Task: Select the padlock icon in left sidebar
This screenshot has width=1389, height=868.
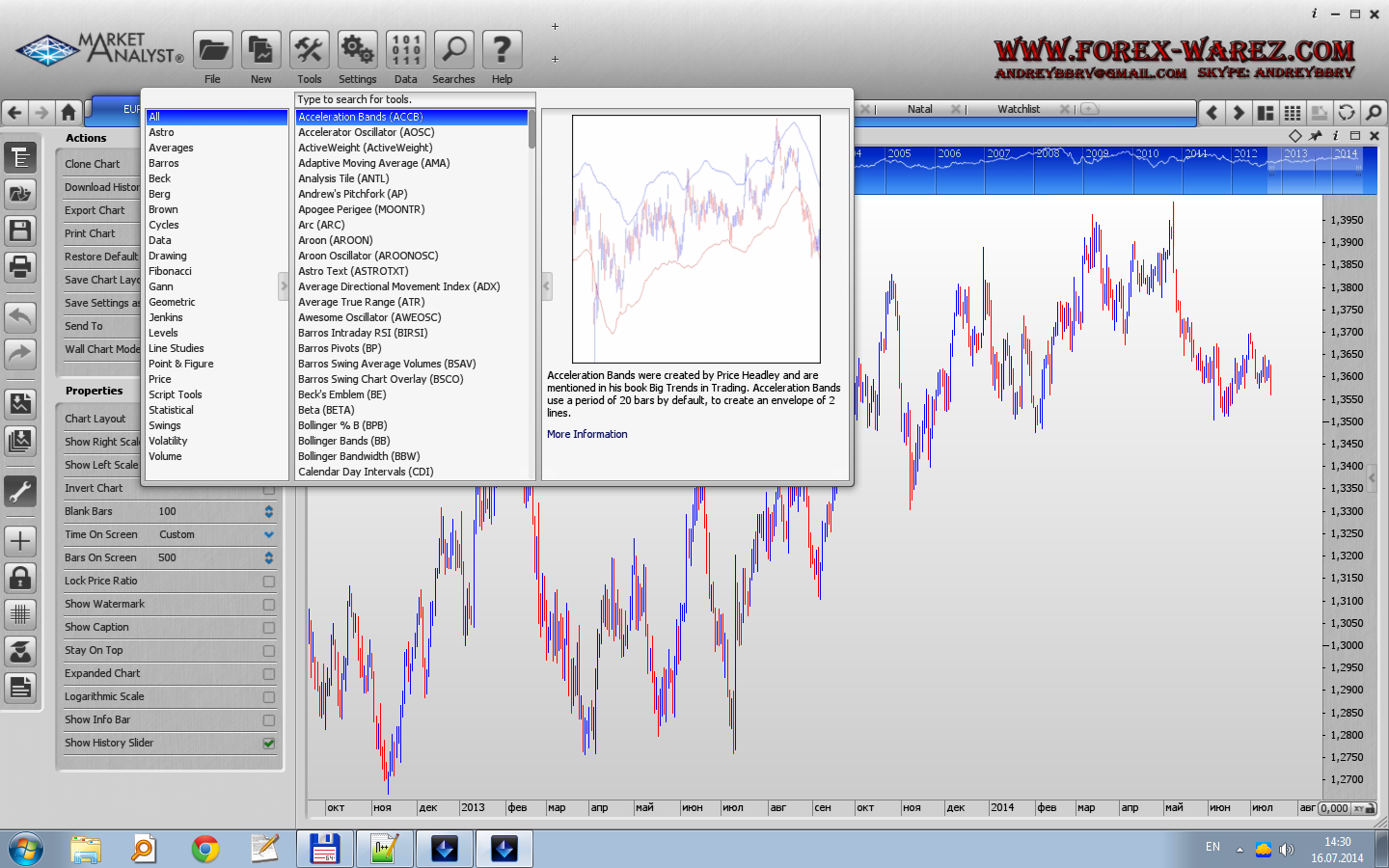Action: click(x=20, y=579)
